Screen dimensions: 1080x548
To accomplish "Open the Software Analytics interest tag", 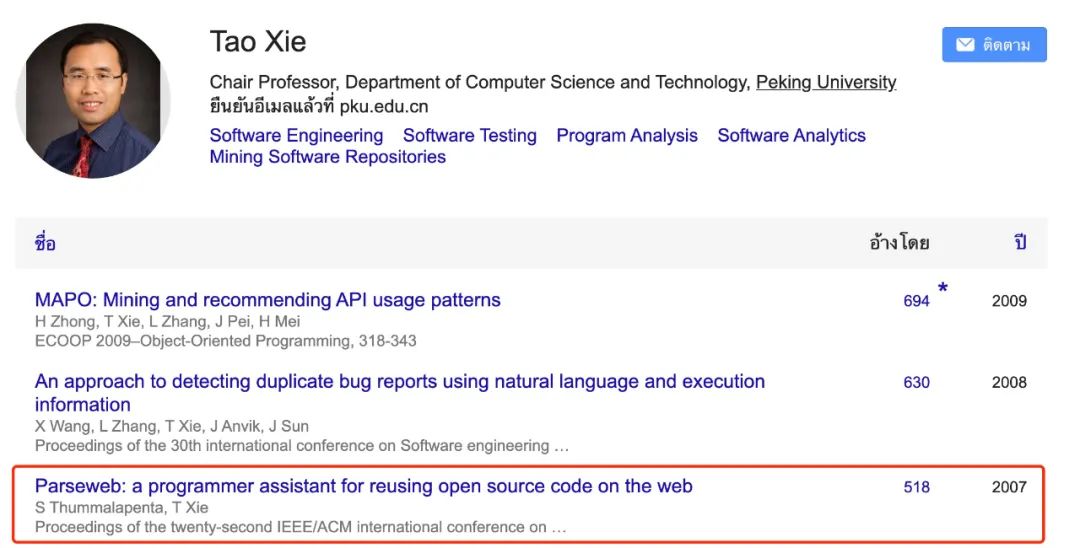I will [x=791, y=136].
